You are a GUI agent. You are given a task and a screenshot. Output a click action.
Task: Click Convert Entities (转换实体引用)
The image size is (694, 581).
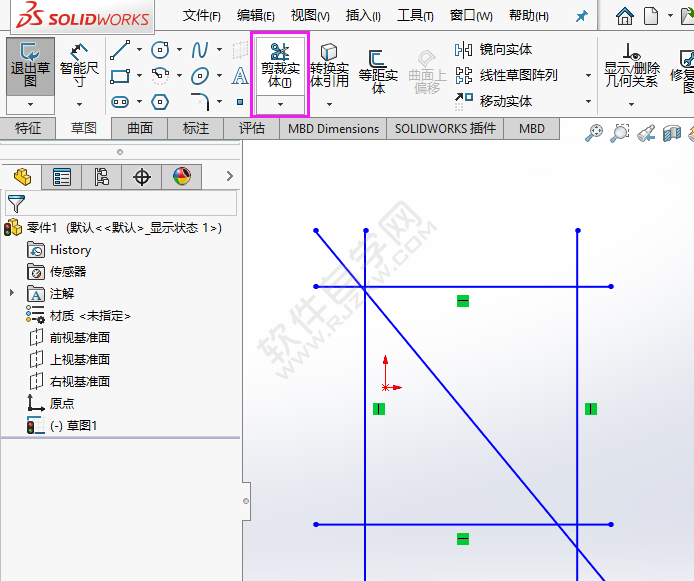[x=329, y=65]
